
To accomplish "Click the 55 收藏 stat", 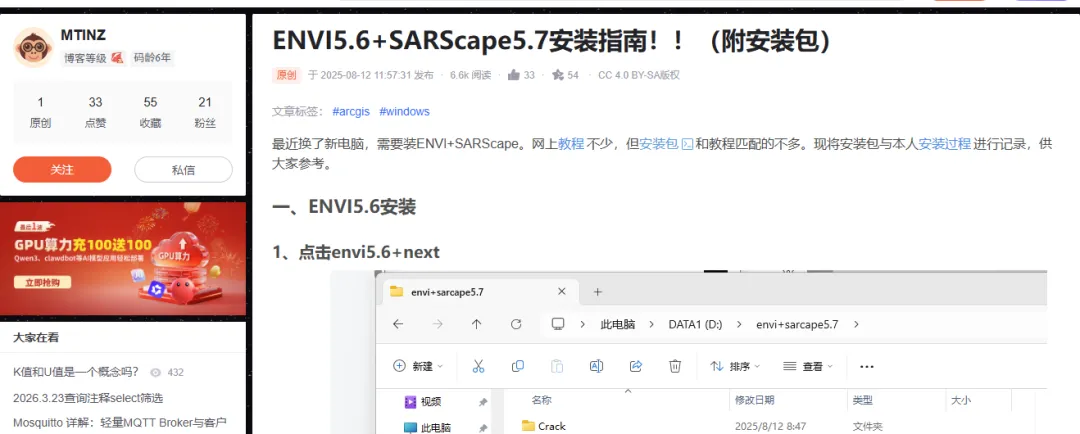I will click(150, 112).
